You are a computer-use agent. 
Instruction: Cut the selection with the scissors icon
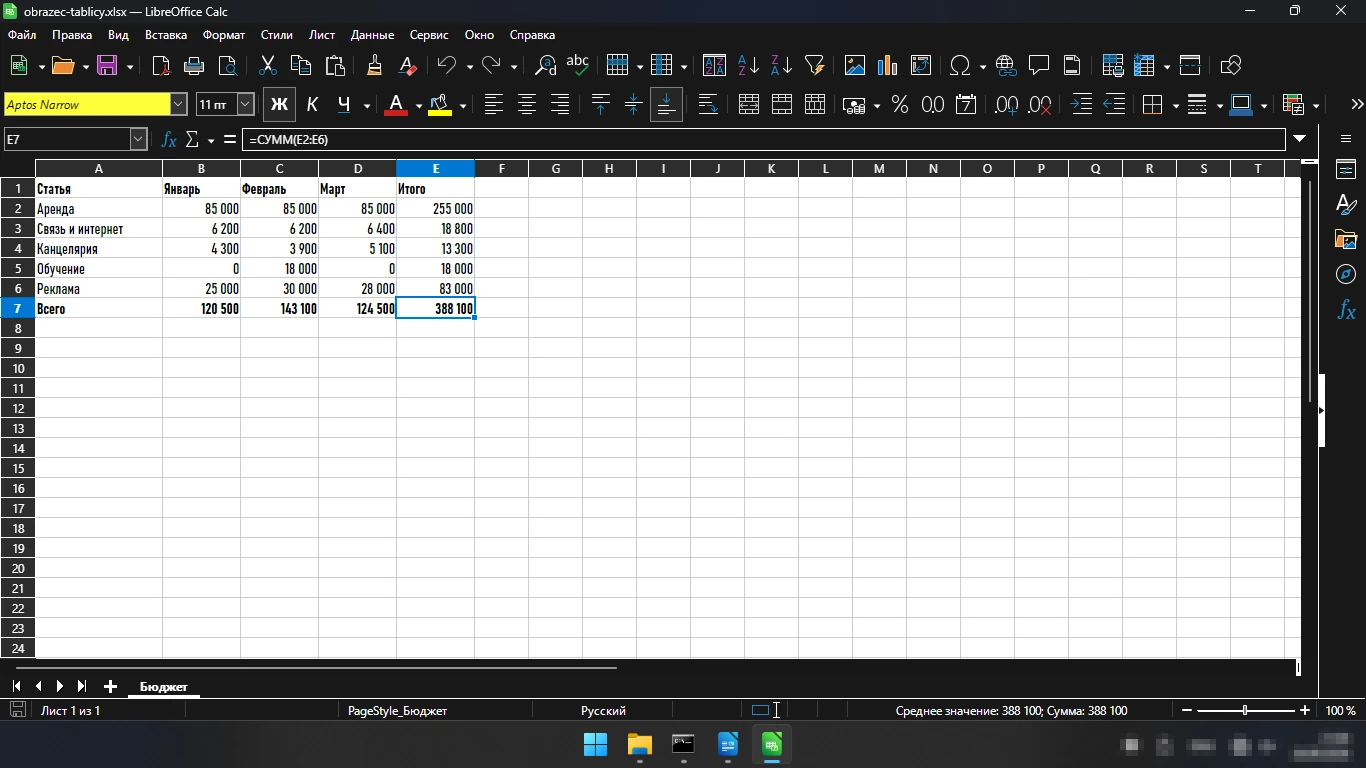267,66
